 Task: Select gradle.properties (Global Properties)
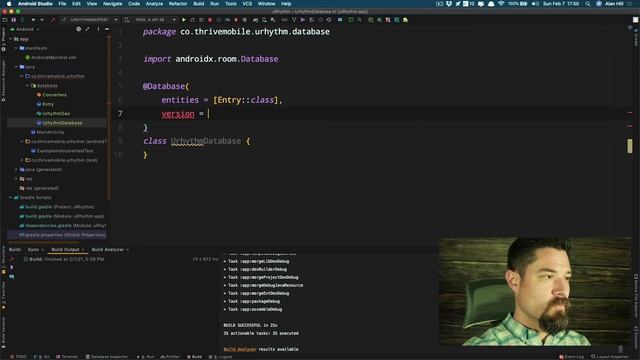tap(62, 235)
